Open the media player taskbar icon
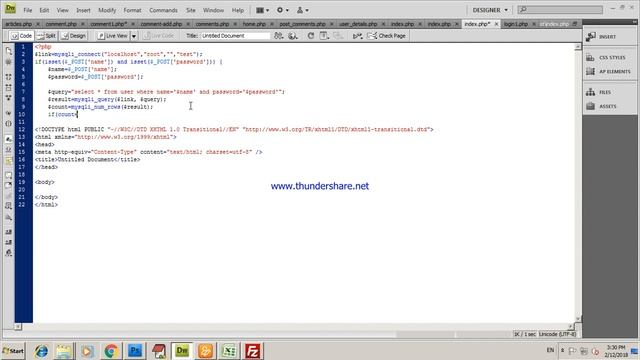Viewport: 640px width, 360px height. (x=87, y=351)
